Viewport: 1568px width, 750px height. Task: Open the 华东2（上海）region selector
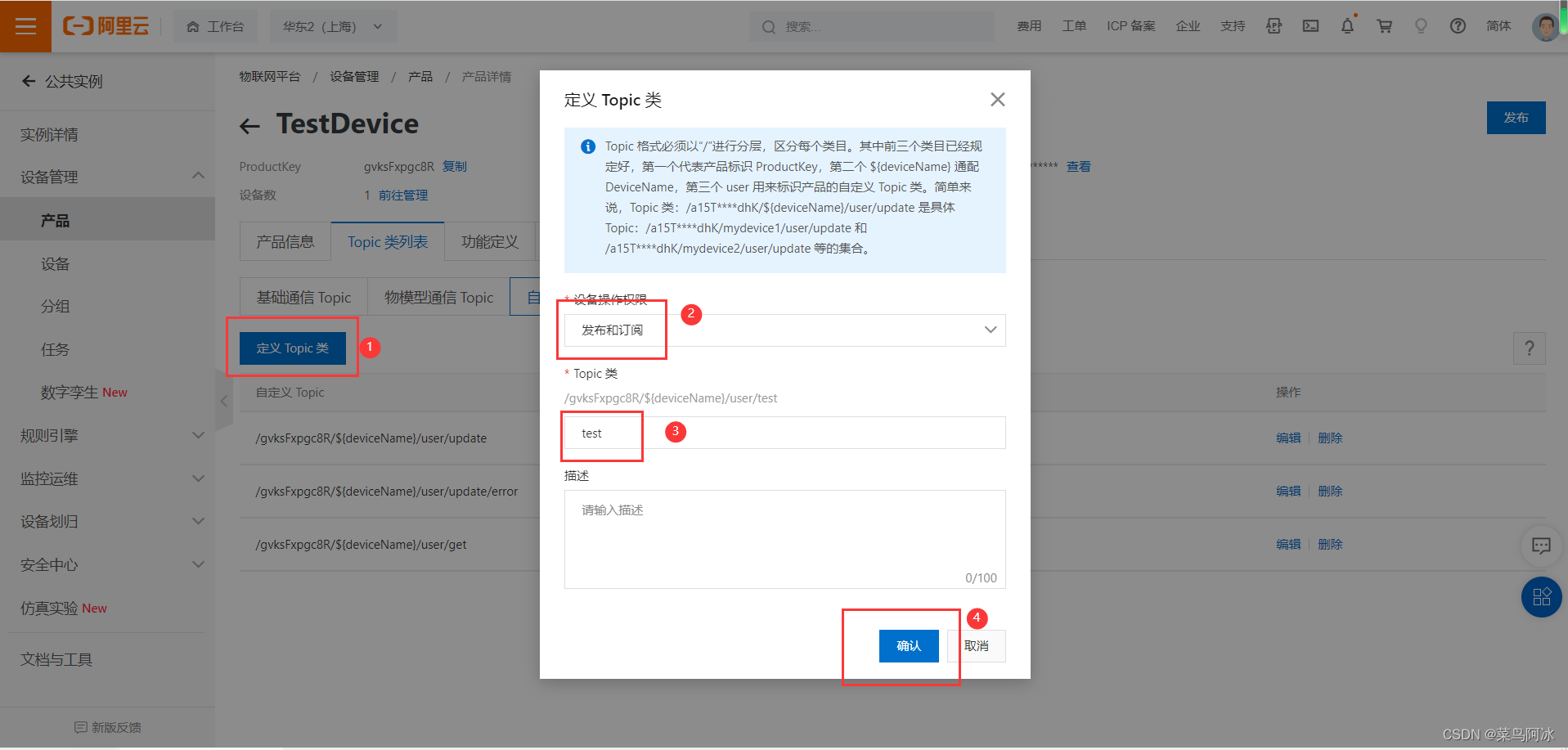333,25
